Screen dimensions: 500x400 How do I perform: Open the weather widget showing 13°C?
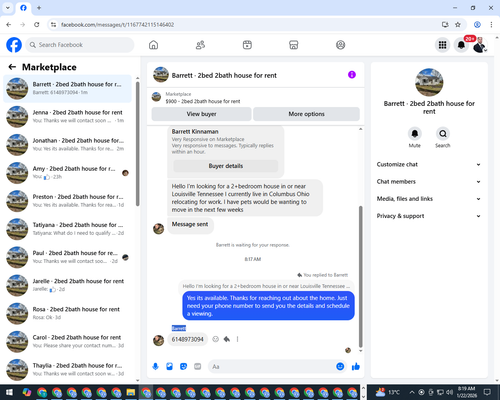(387, 392)
